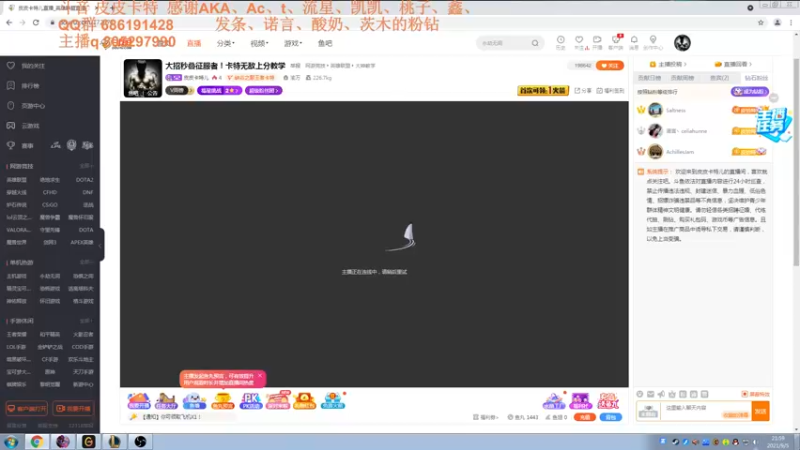Open the ranking list sidebar icon
This screenshot has height=450, width=800.
pyautogui.click(x=11, y=86)
